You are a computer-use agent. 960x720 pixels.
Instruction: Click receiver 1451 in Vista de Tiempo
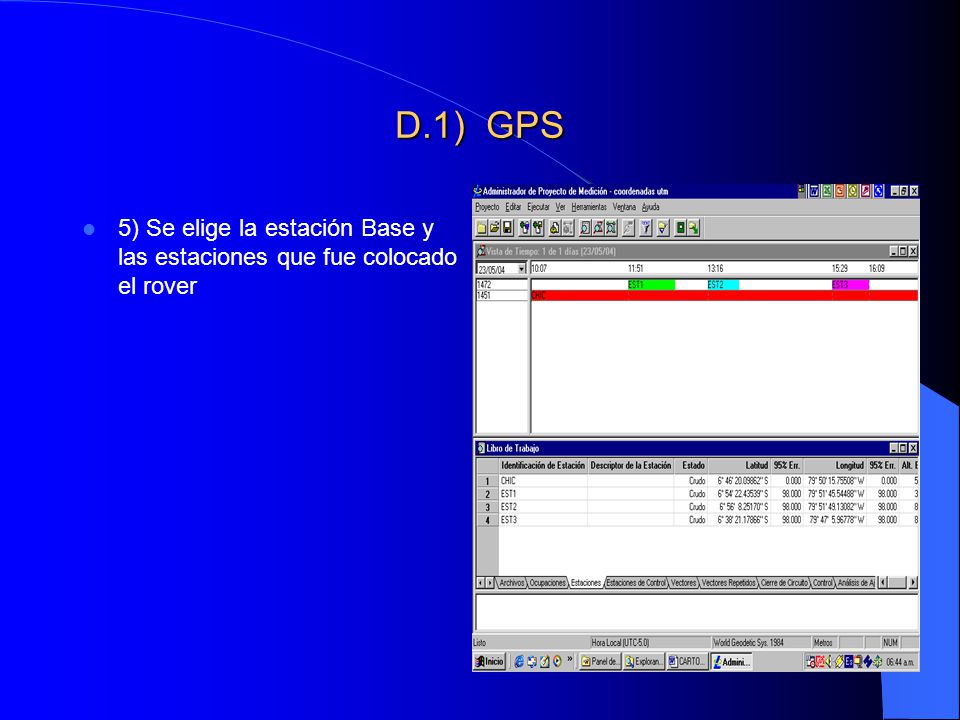(501, 296)
